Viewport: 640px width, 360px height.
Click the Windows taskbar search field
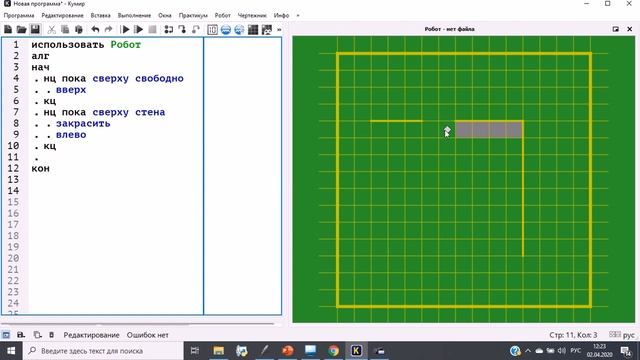[103, 351]
